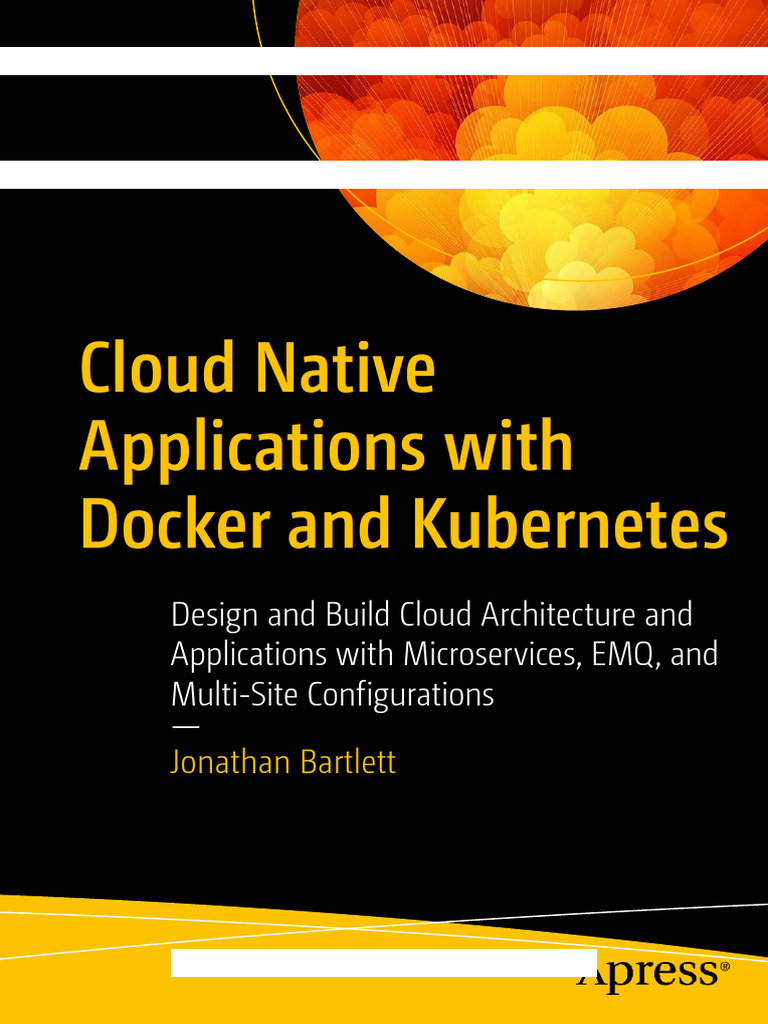Click subtitle line "Multi-Site Configurations"
This screenshot has width=768, height=1024.
pos(332,696)
